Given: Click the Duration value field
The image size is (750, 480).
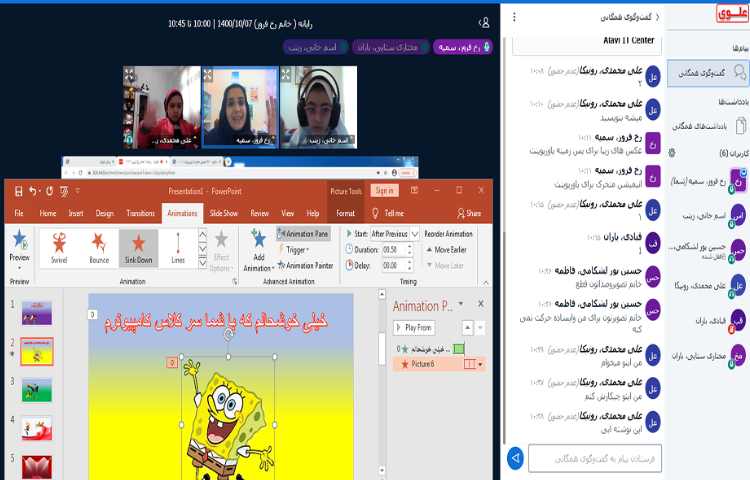Looking at the screenshot, I should point(393,250).
